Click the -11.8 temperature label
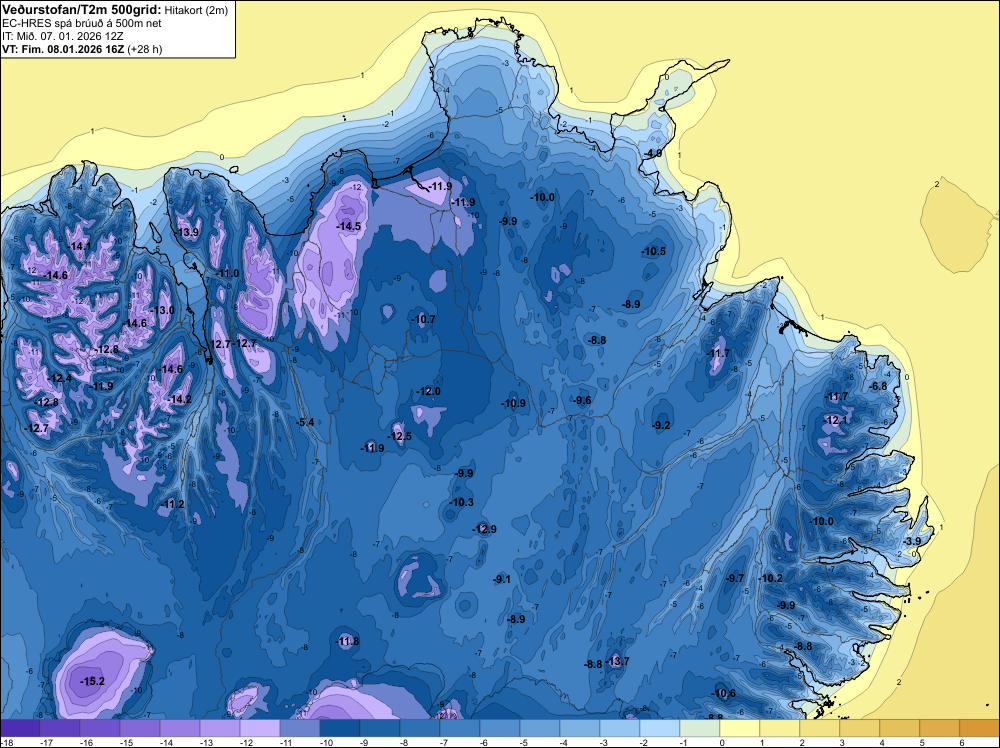Image resolution: width=1000 pixels, height=748 pixels. coord(348,642)
